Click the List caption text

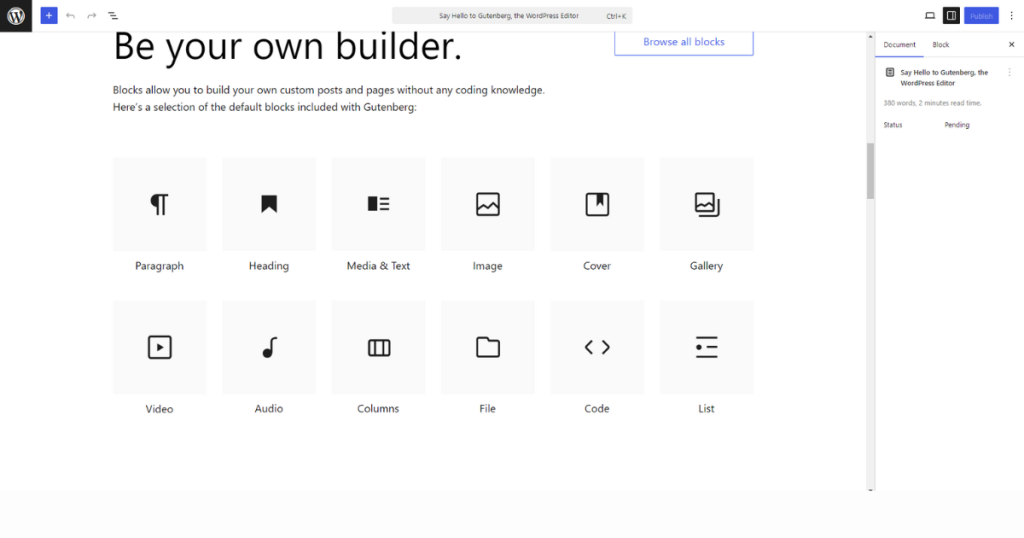707,409
